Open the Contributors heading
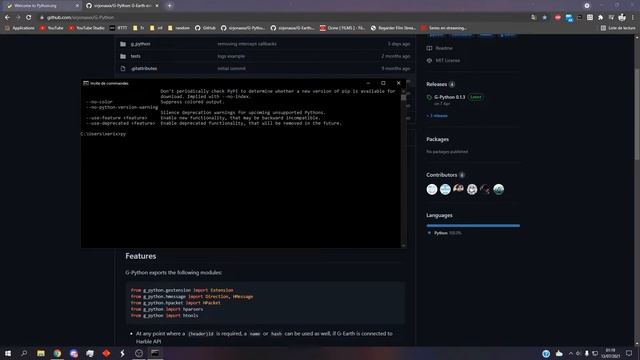This screenshot has height=360, width=640. pyautogui.click(x=442, y=175)
